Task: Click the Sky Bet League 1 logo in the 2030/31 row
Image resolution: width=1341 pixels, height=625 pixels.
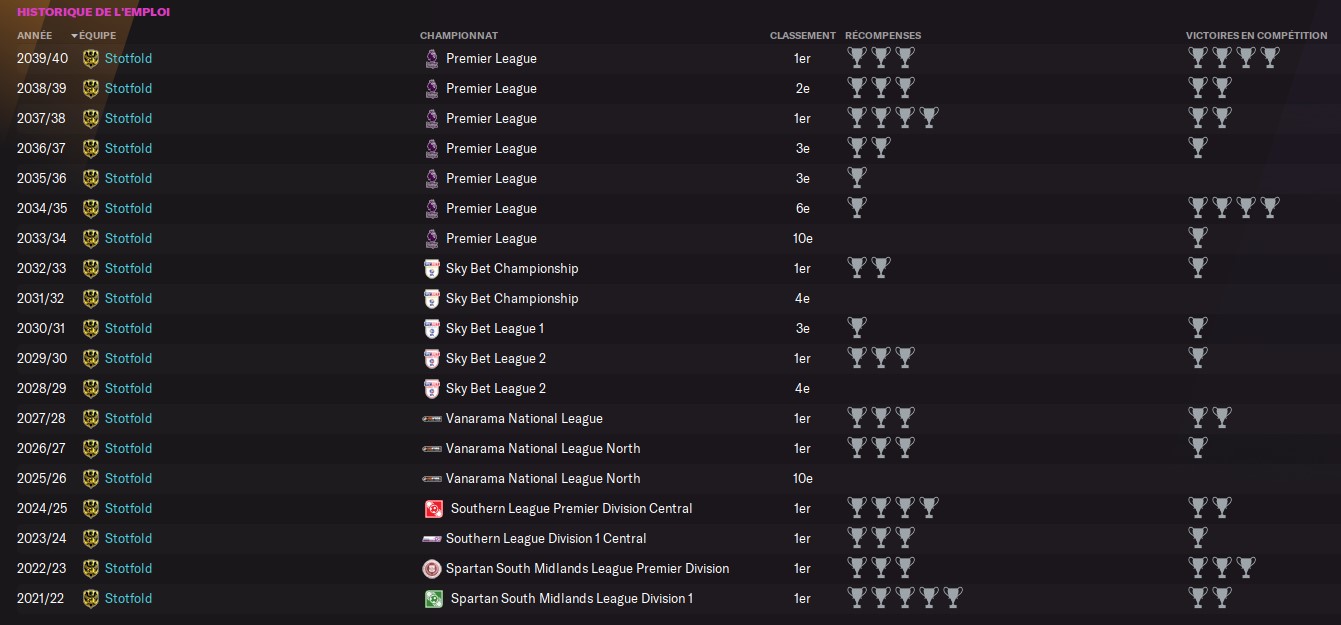Action: point(432,328)
